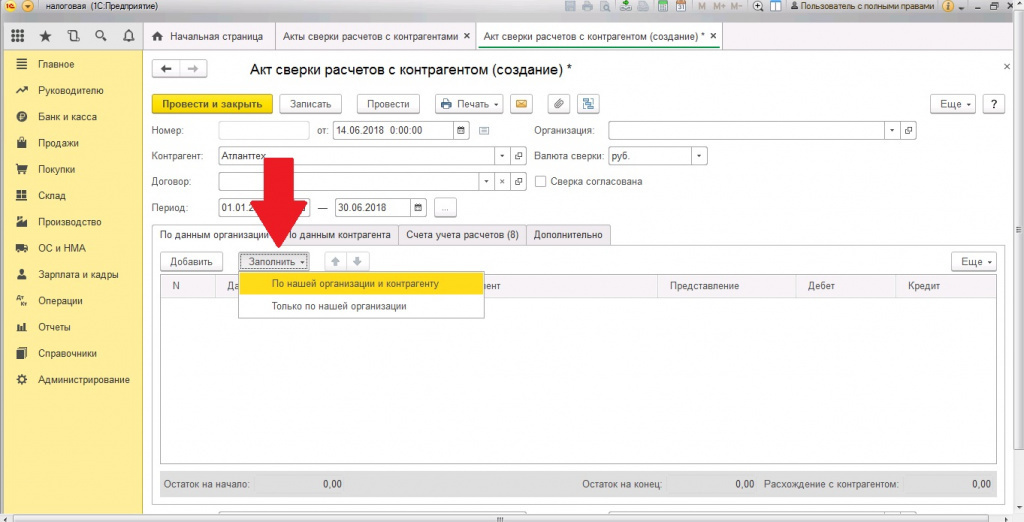
Task: Expand the Валюта сверки dropdown arrow
Action: coord(699,156)
